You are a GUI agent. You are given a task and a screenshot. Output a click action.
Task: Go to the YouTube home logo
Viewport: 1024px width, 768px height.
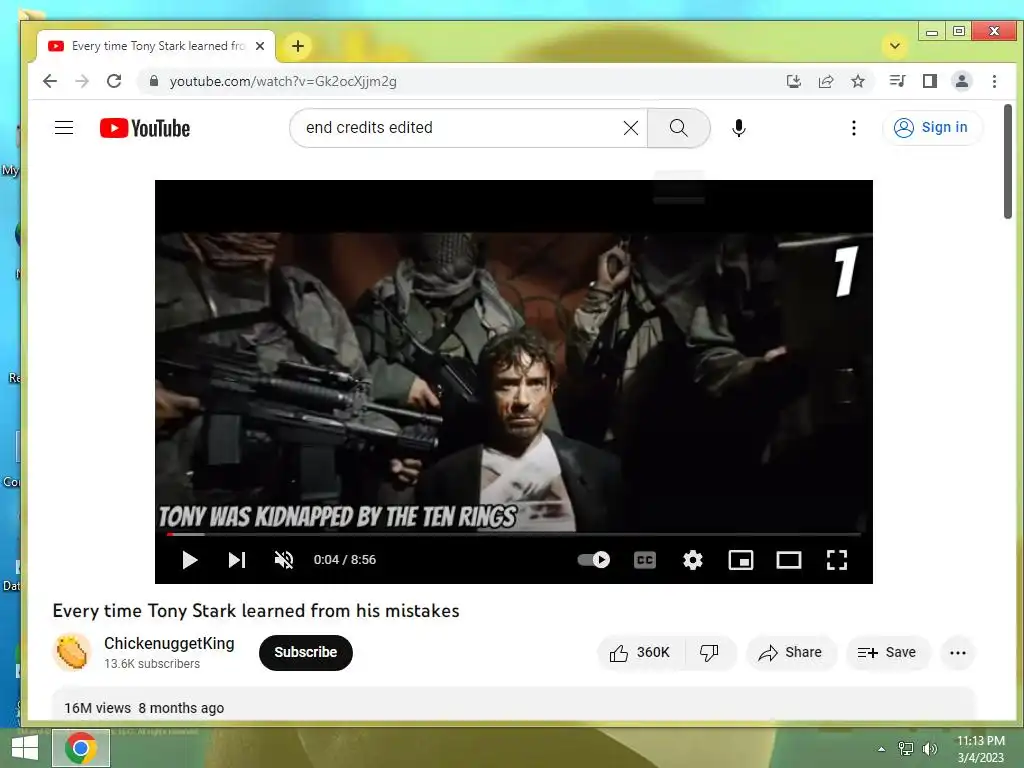pyautogui.click(x=145, y=128)
